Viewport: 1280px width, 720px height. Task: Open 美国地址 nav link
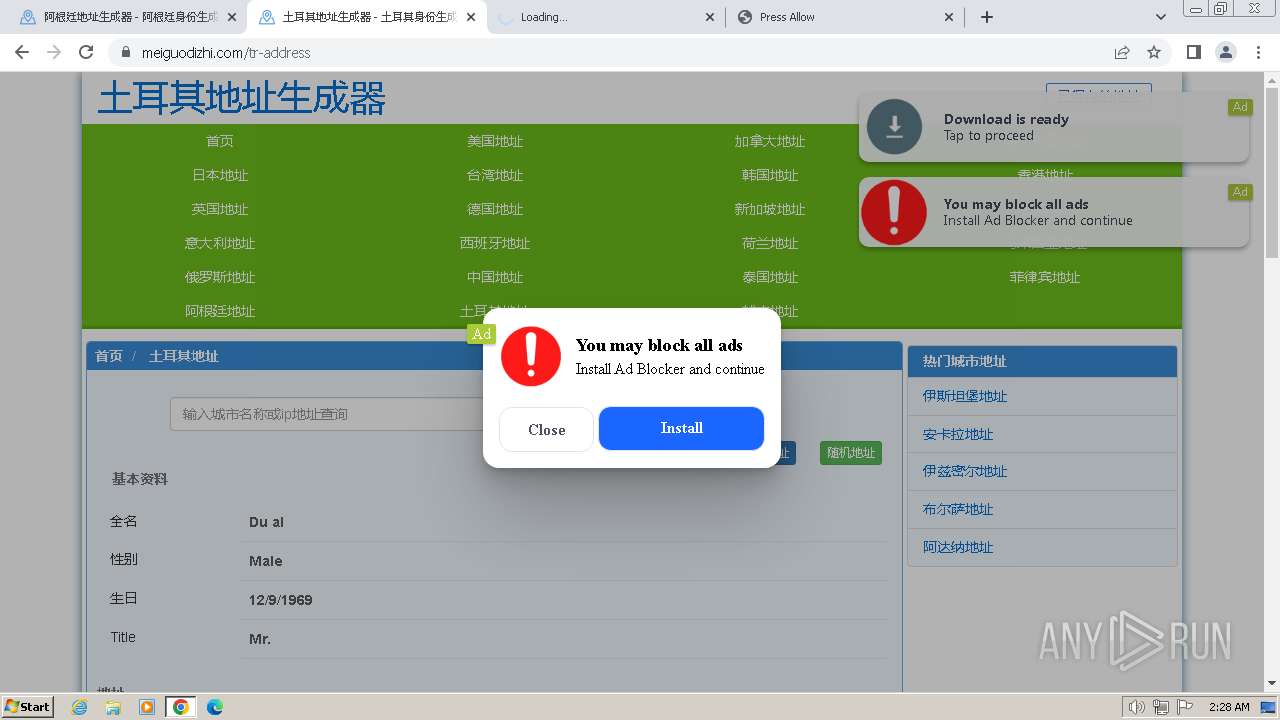(x=495, y=141)
